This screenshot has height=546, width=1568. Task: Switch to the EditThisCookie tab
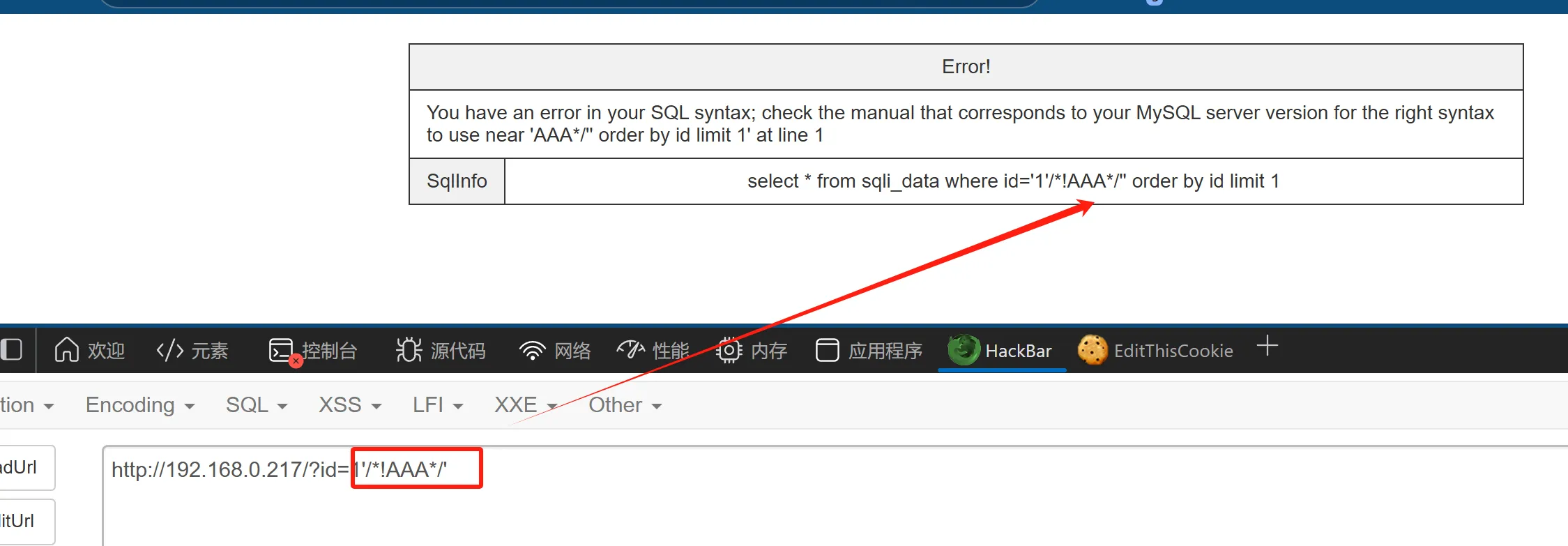(1155, 350)
